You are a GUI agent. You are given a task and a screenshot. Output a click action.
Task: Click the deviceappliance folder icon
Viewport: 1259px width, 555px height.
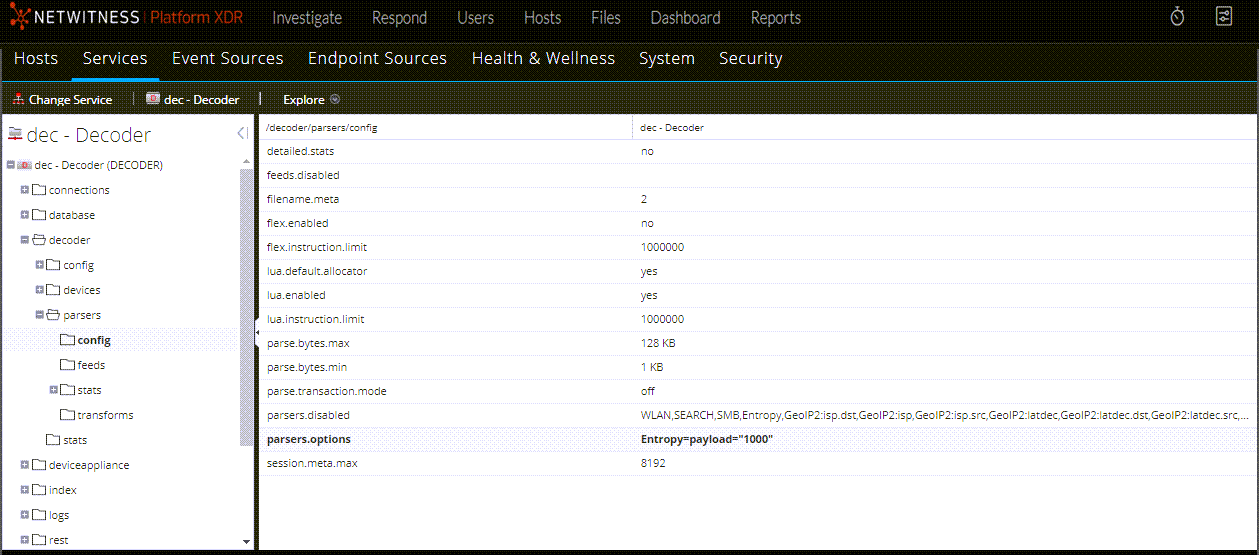click(x=39, y=465)
